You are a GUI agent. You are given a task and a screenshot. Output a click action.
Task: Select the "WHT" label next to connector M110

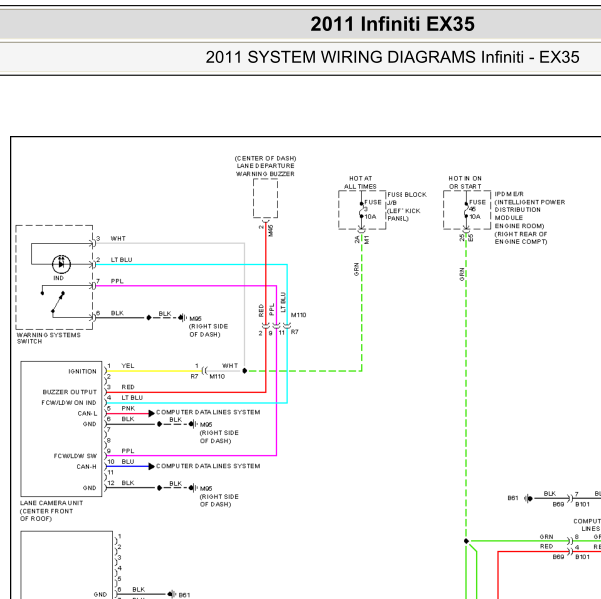click(x=230, y=366)
